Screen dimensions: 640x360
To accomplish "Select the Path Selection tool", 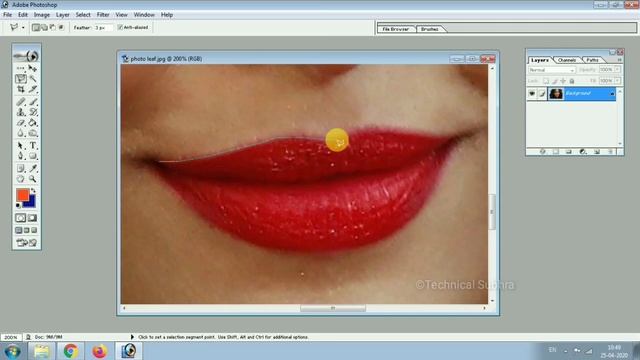I will click(x=20, y=145).
